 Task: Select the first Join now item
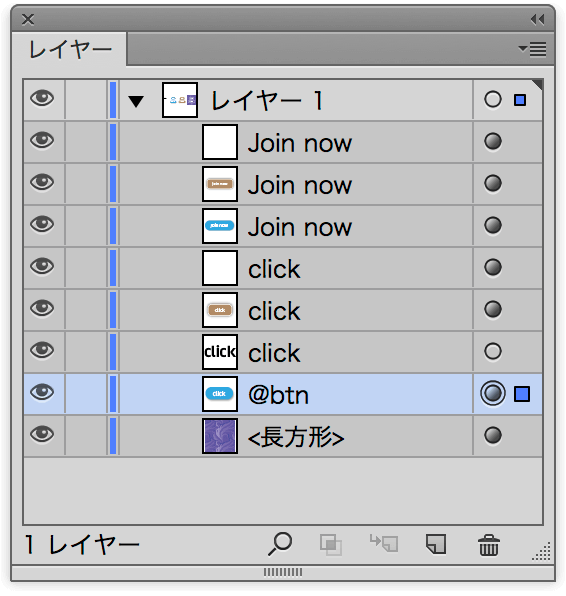click(283, 142)
